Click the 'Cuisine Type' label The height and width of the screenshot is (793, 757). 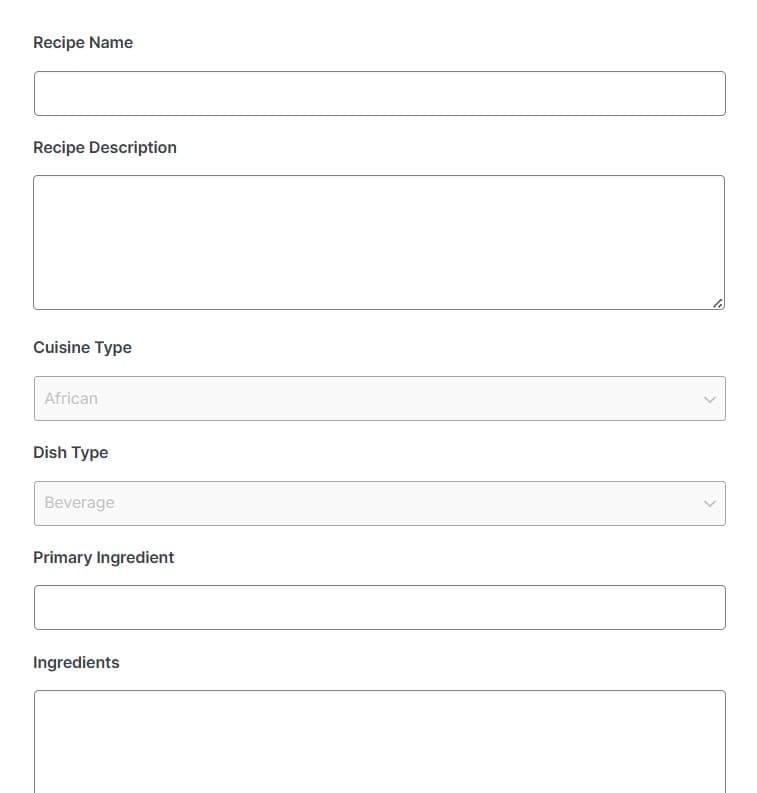point(82,347)
